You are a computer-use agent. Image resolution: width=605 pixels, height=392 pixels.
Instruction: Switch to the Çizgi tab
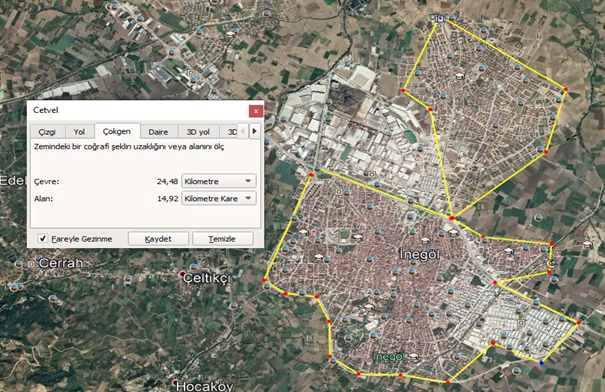pyautogui.click(x=47, y=132)
